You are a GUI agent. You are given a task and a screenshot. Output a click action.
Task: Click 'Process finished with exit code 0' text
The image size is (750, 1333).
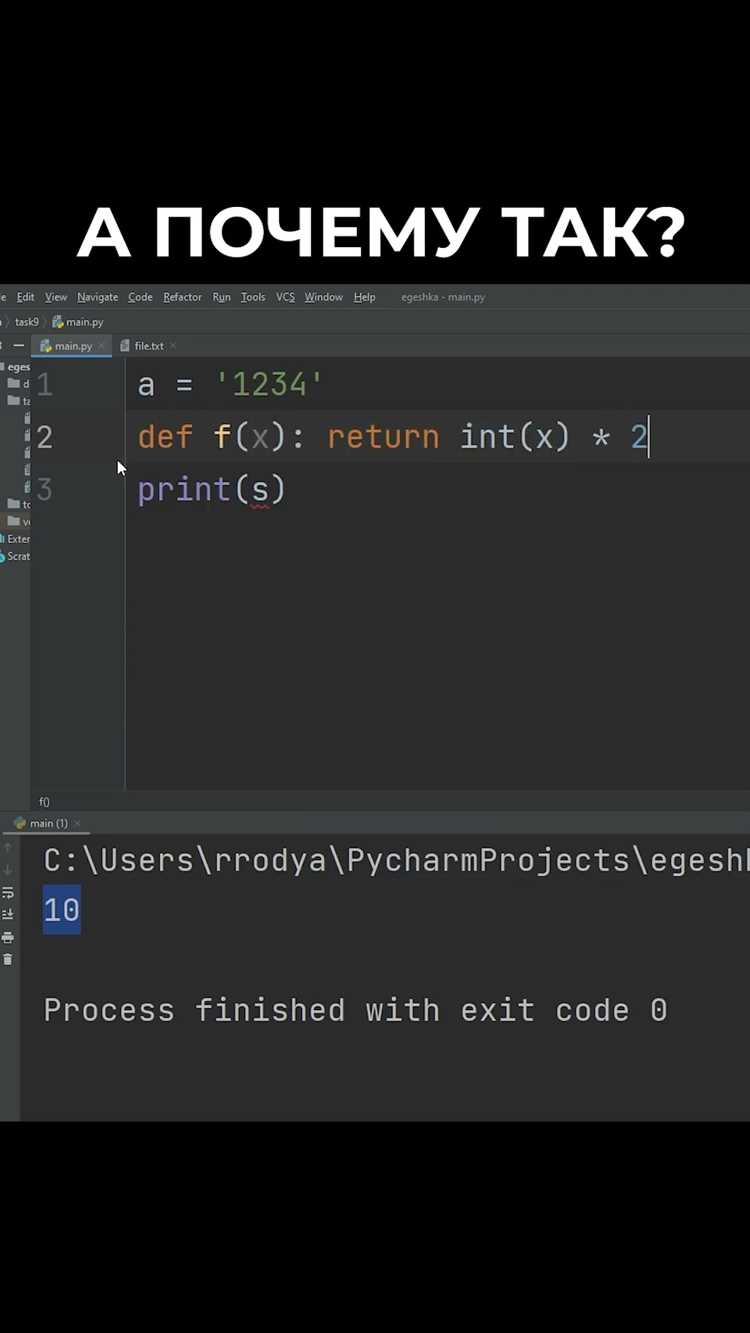pos(355,1010)
